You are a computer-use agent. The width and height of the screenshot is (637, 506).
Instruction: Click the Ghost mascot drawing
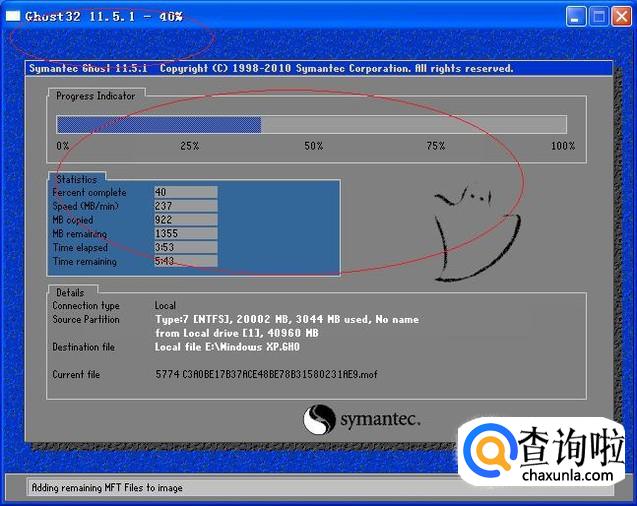click(477, 234)
